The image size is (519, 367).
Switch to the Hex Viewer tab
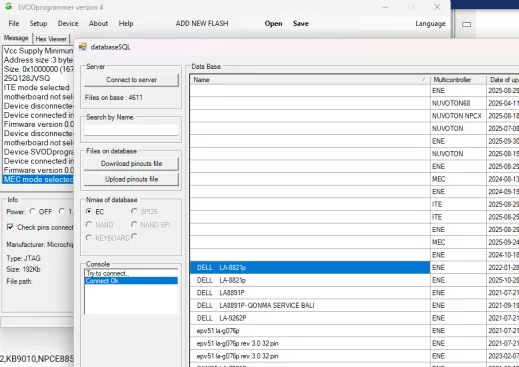click(51, 39)
